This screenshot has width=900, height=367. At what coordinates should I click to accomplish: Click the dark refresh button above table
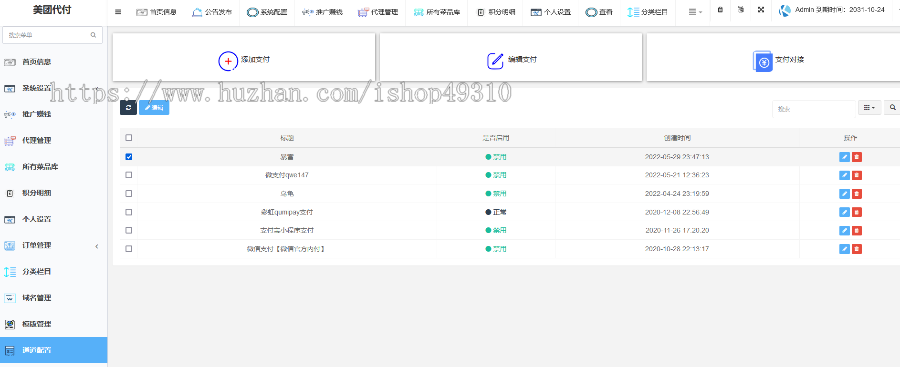128,107
